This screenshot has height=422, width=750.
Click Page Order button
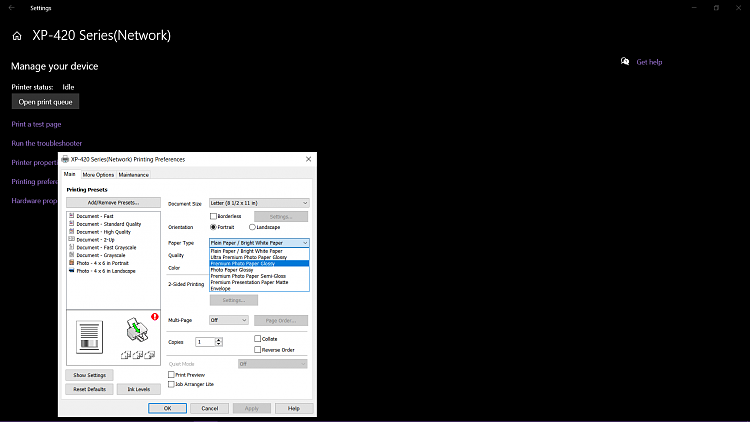[x=281, y=320]
